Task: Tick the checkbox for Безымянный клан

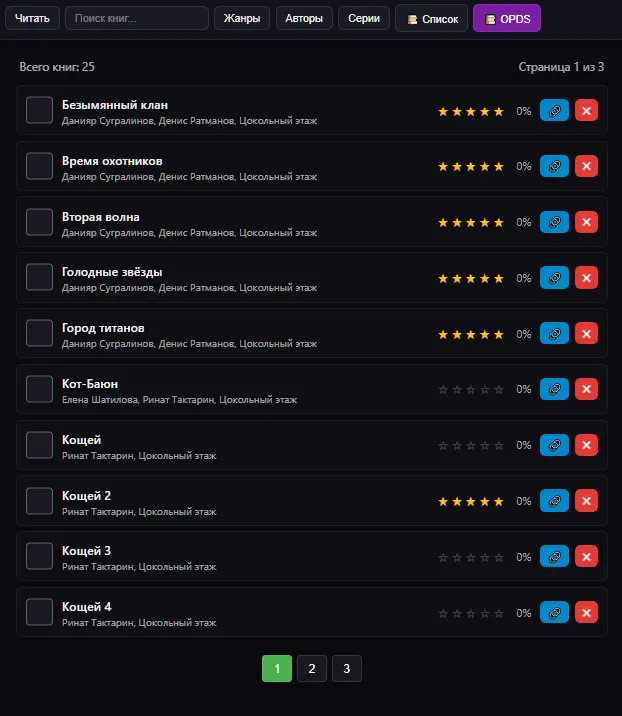Action: click(39, 110)
